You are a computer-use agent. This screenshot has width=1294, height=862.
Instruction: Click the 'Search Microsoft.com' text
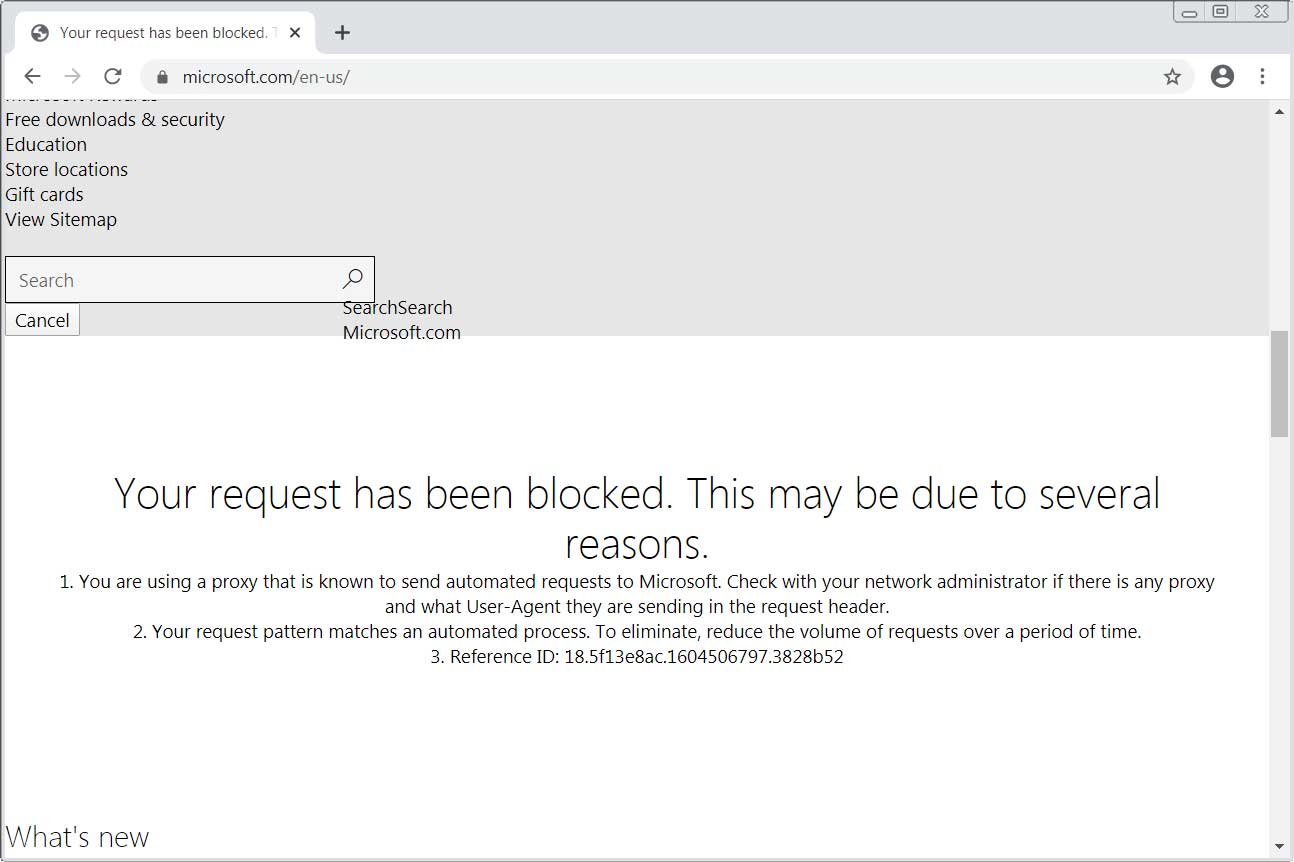(x=402, y=320)
